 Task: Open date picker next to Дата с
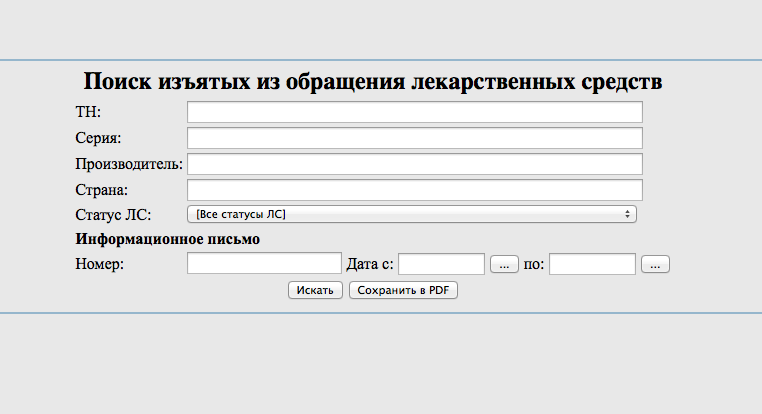pyautogui.click(x=503, y=264)
